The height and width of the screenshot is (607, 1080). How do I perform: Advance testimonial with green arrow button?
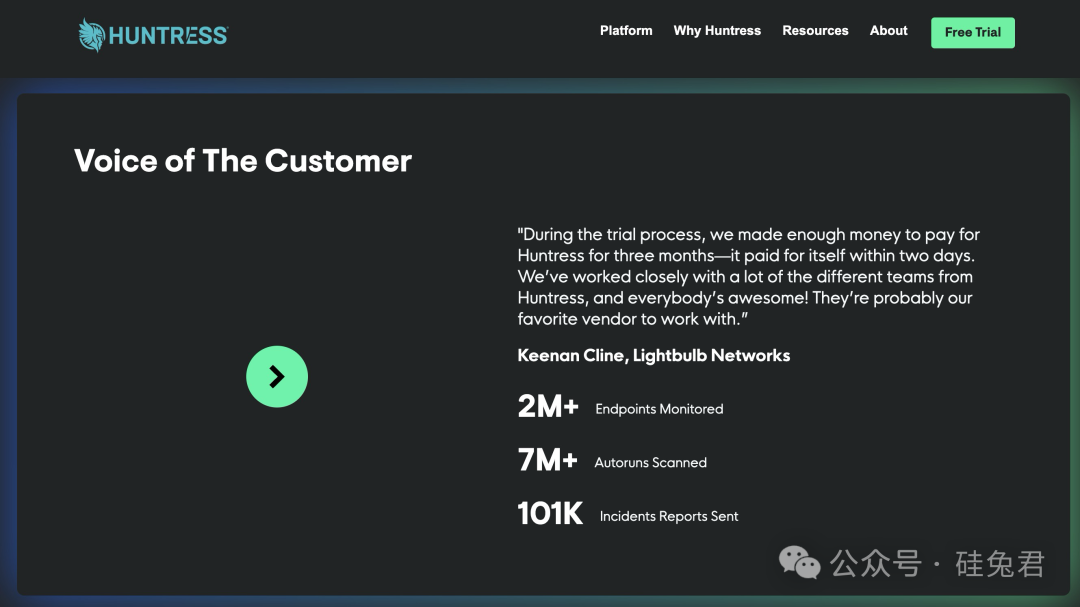277,376
